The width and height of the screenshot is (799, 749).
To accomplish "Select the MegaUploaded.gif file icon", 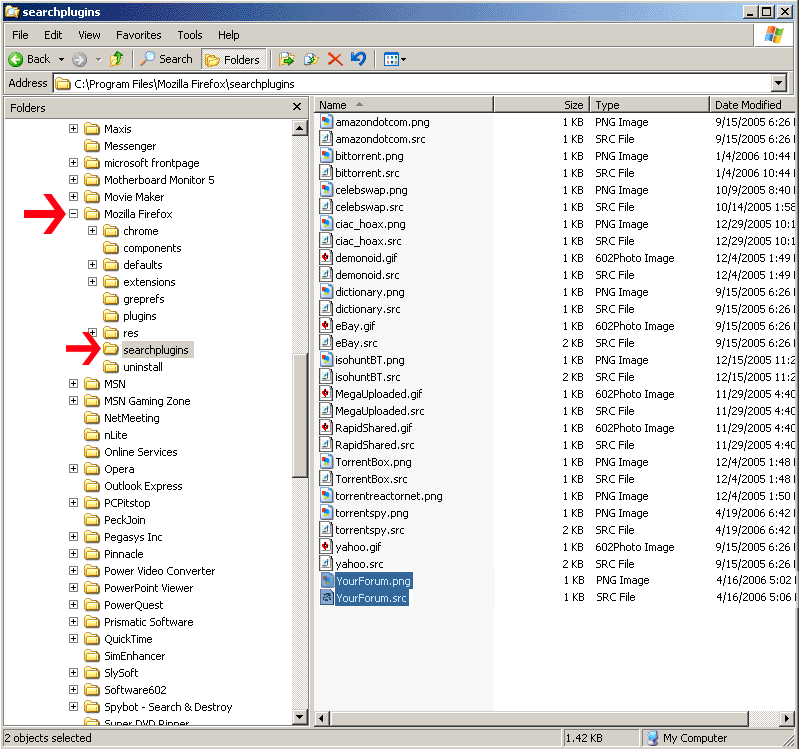I will 326,393.
